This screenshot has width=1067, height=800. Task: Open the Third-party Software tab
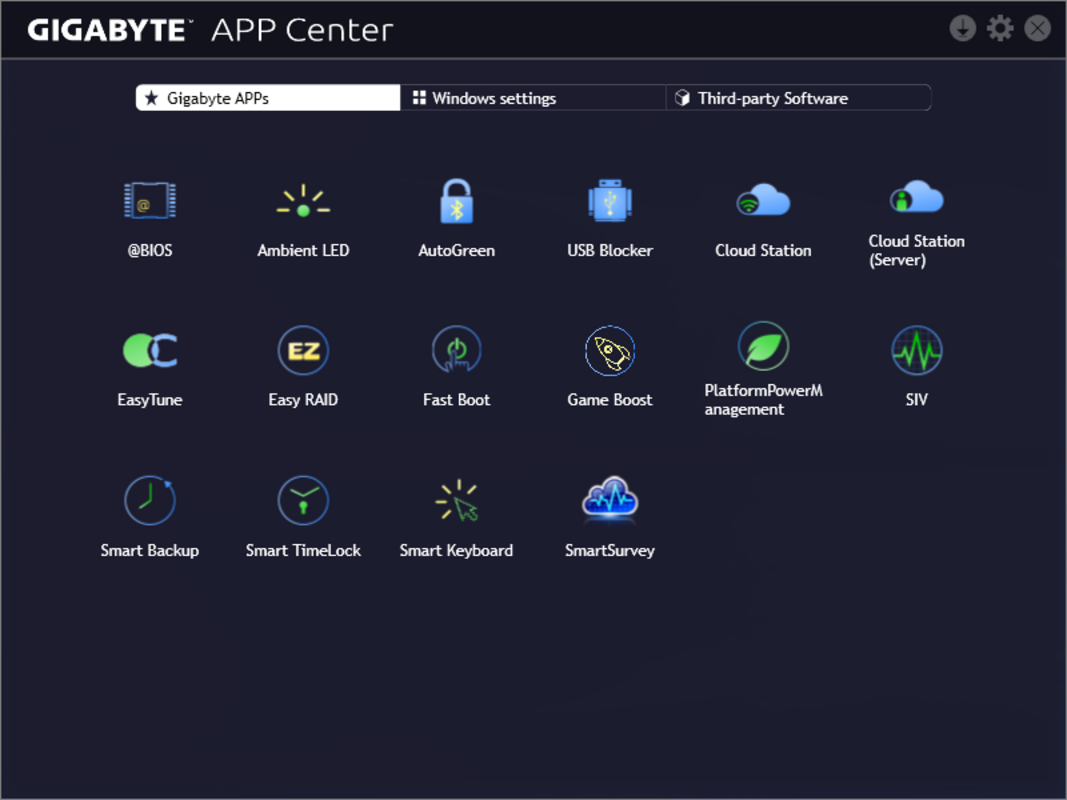(x=772, y=97)
